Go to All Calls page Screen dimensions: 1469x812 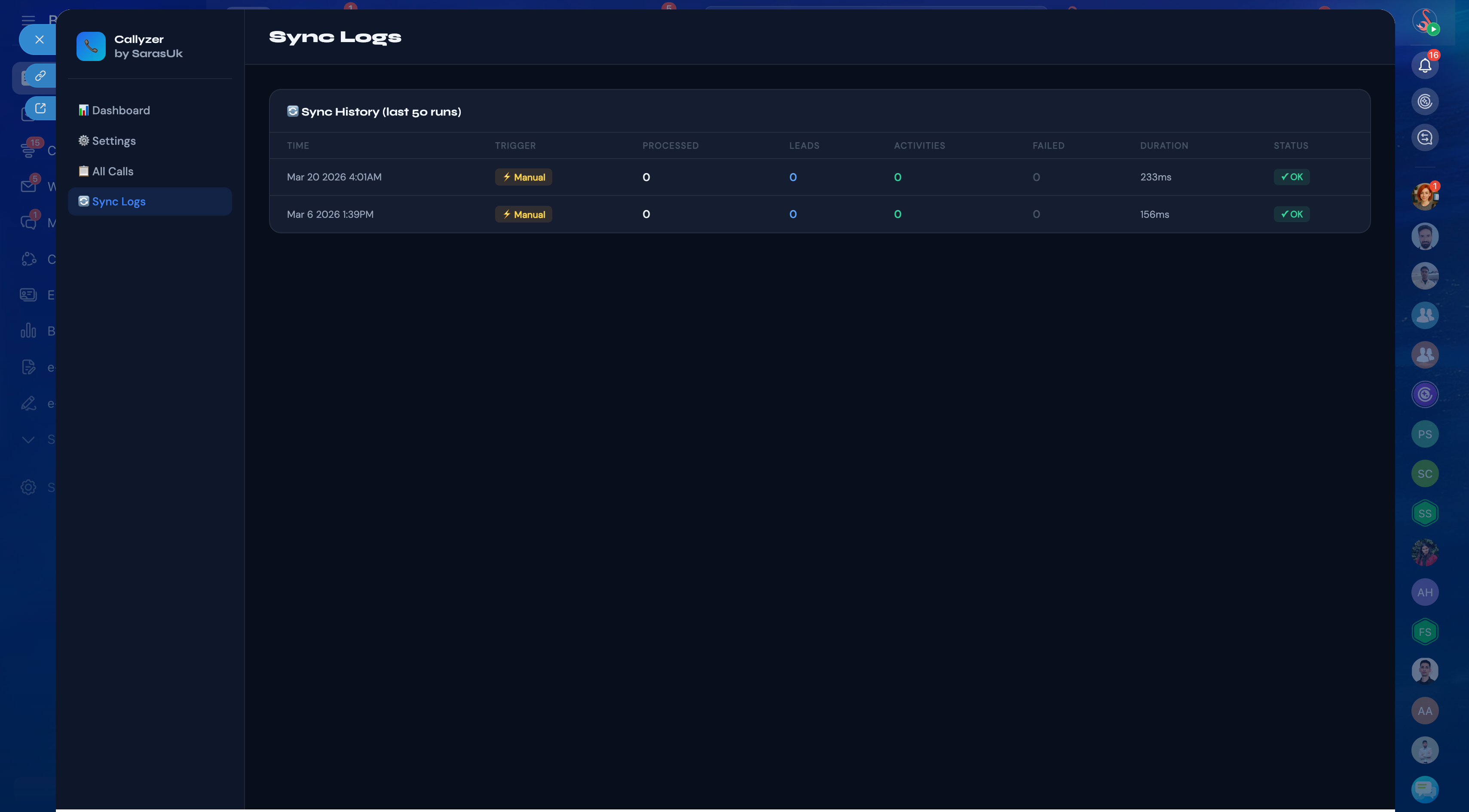coord(112,171)
